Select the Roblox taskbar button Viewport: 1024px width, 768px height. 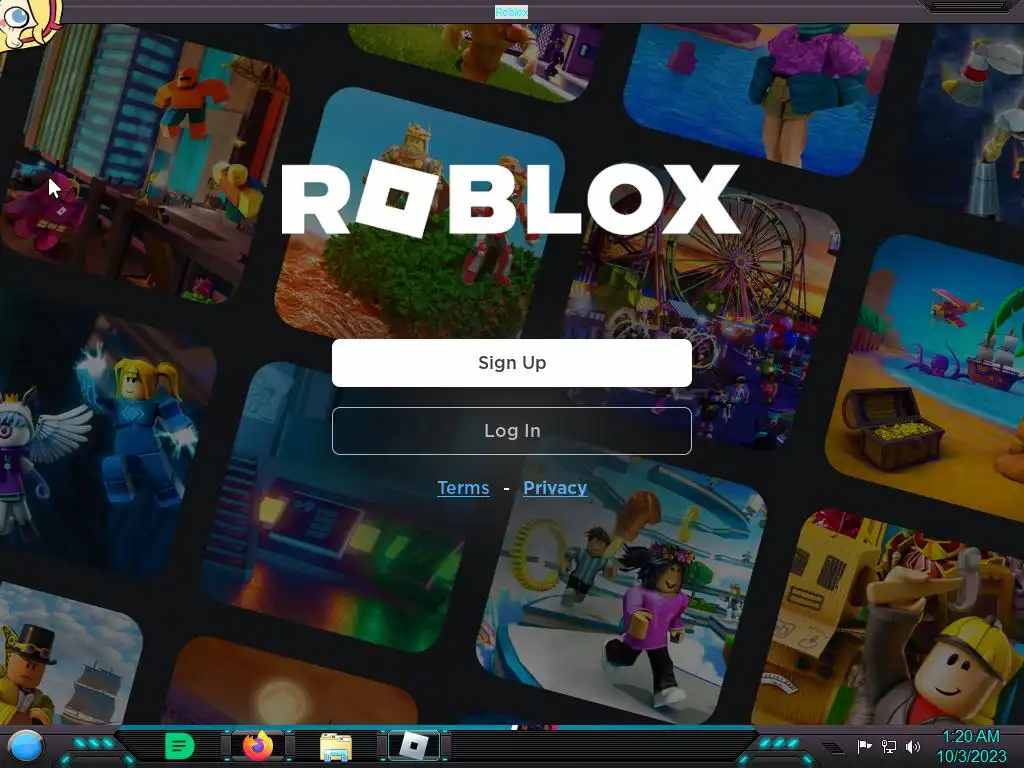(413, 746)
